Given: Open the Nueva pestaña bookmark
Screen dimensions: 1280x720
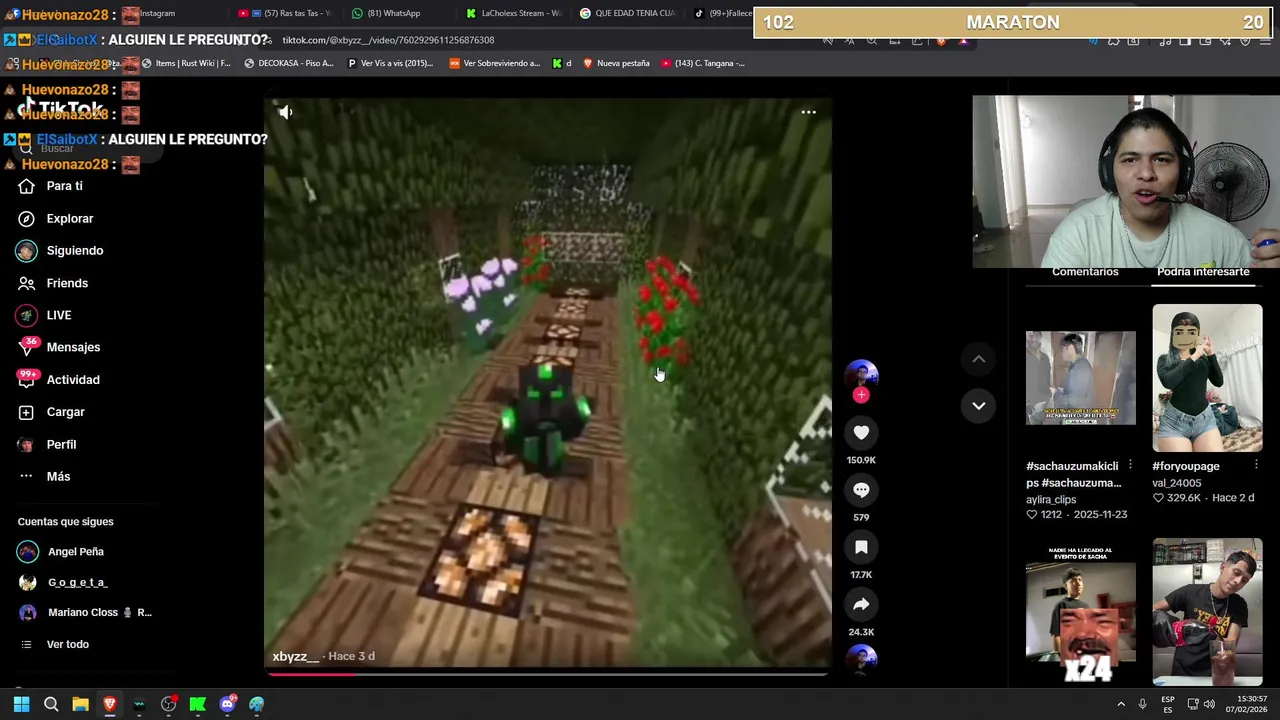Looking at the screenshot, I should 616,63.
